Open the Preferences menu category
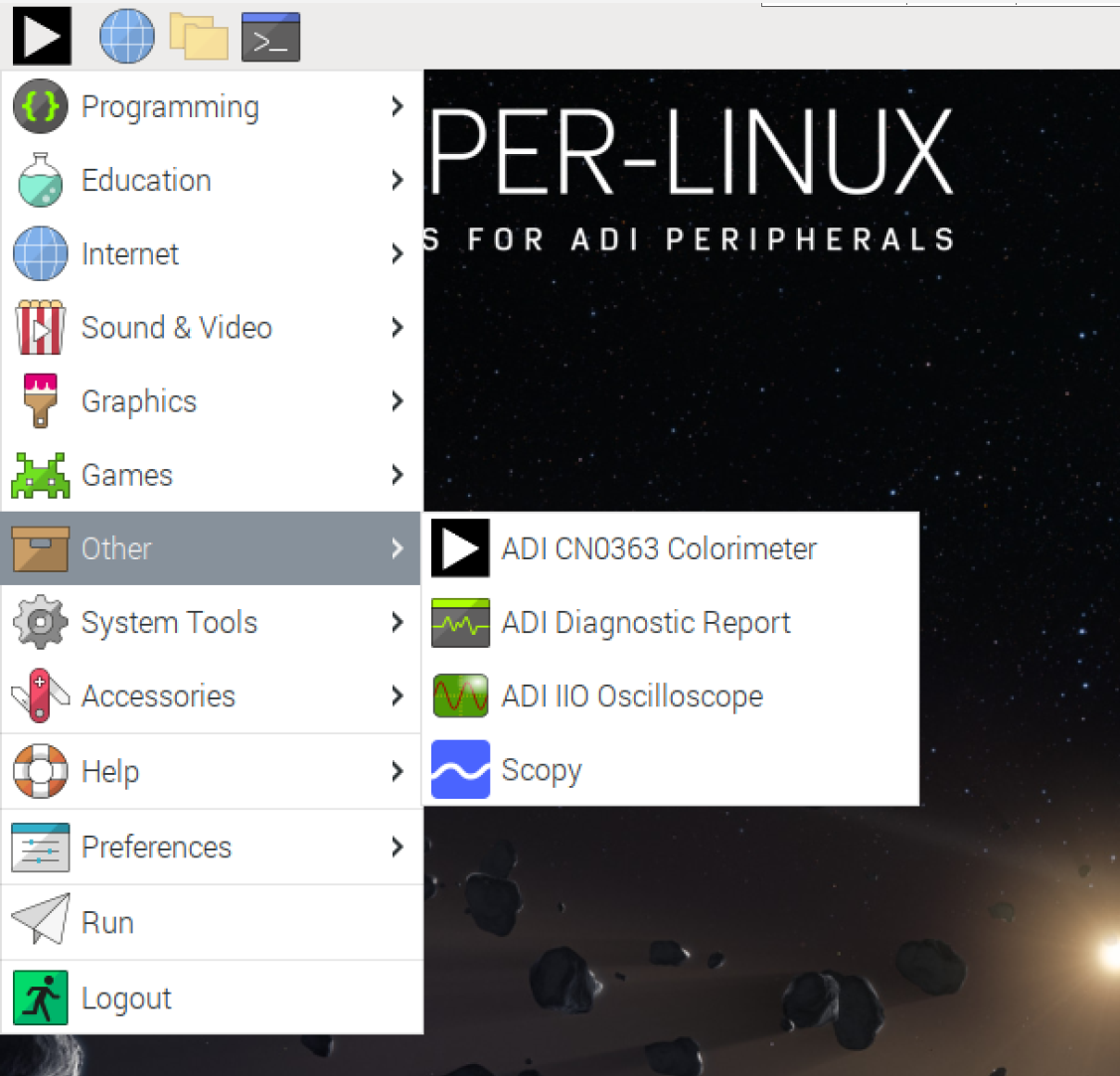The height and width of the screenshot is (1076, 1120). 212,846
